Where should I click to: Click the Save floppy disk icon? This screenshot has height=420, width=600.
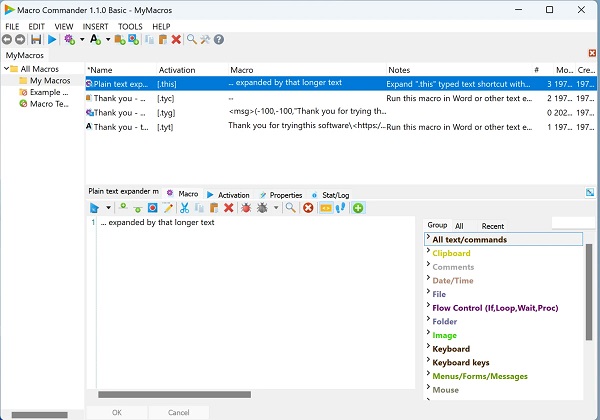point(37,39)
